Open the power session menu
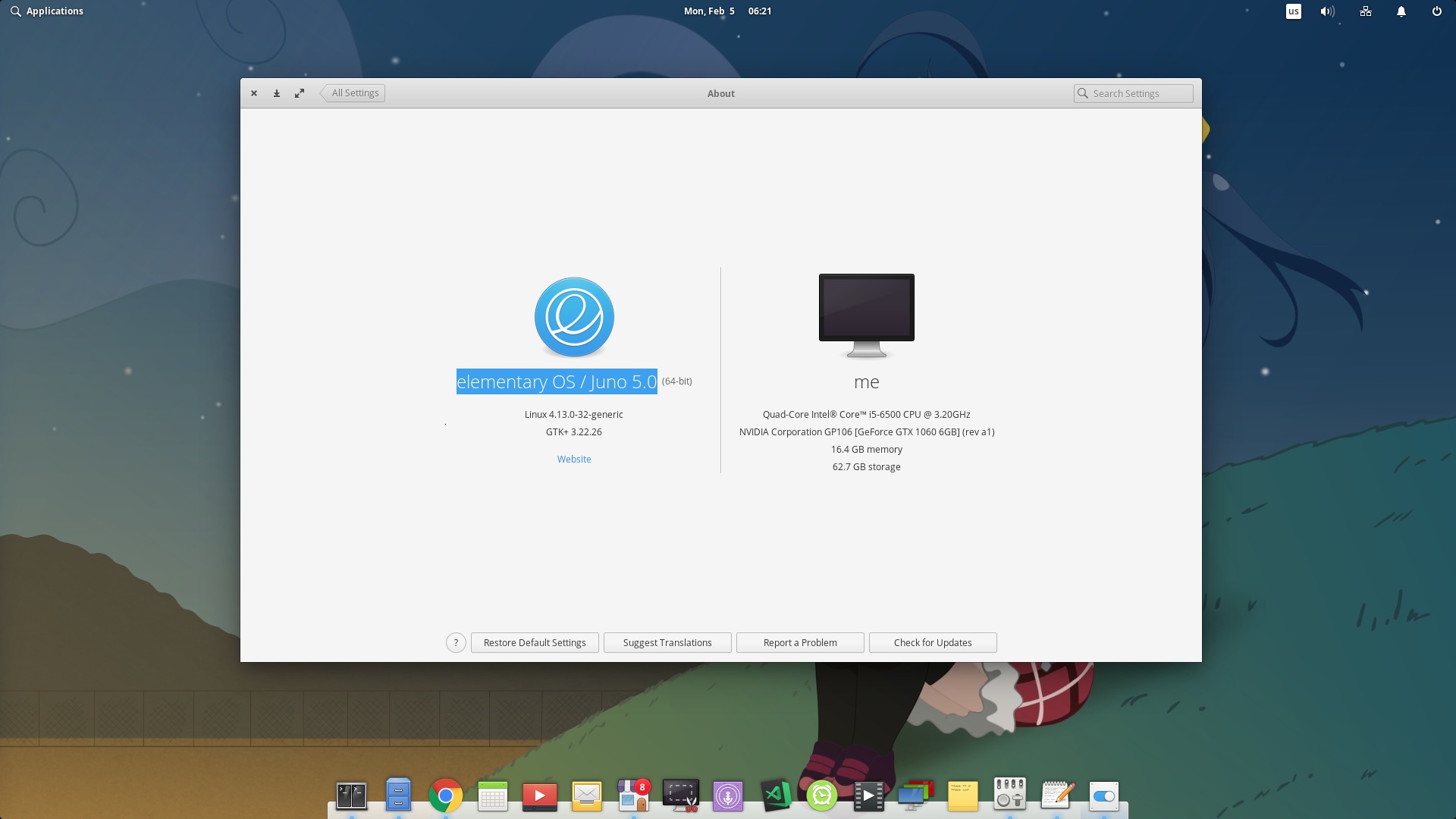This screenshot has width=1456, height=819. pyautogui.click(x=1436, y=11)
